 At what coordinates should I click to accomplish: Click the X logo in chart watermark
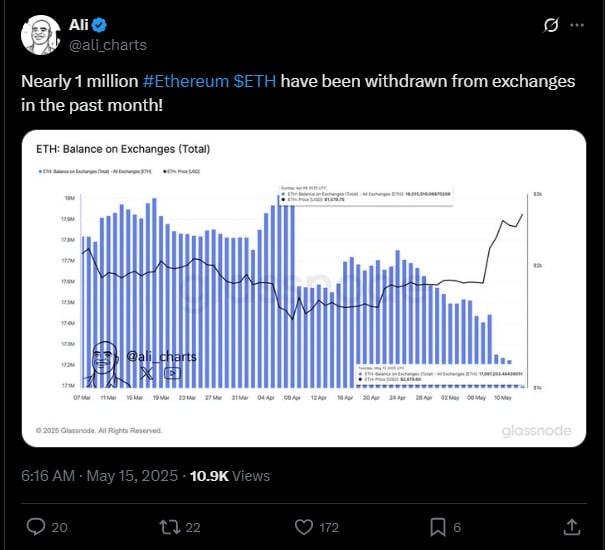coord(147,373)
